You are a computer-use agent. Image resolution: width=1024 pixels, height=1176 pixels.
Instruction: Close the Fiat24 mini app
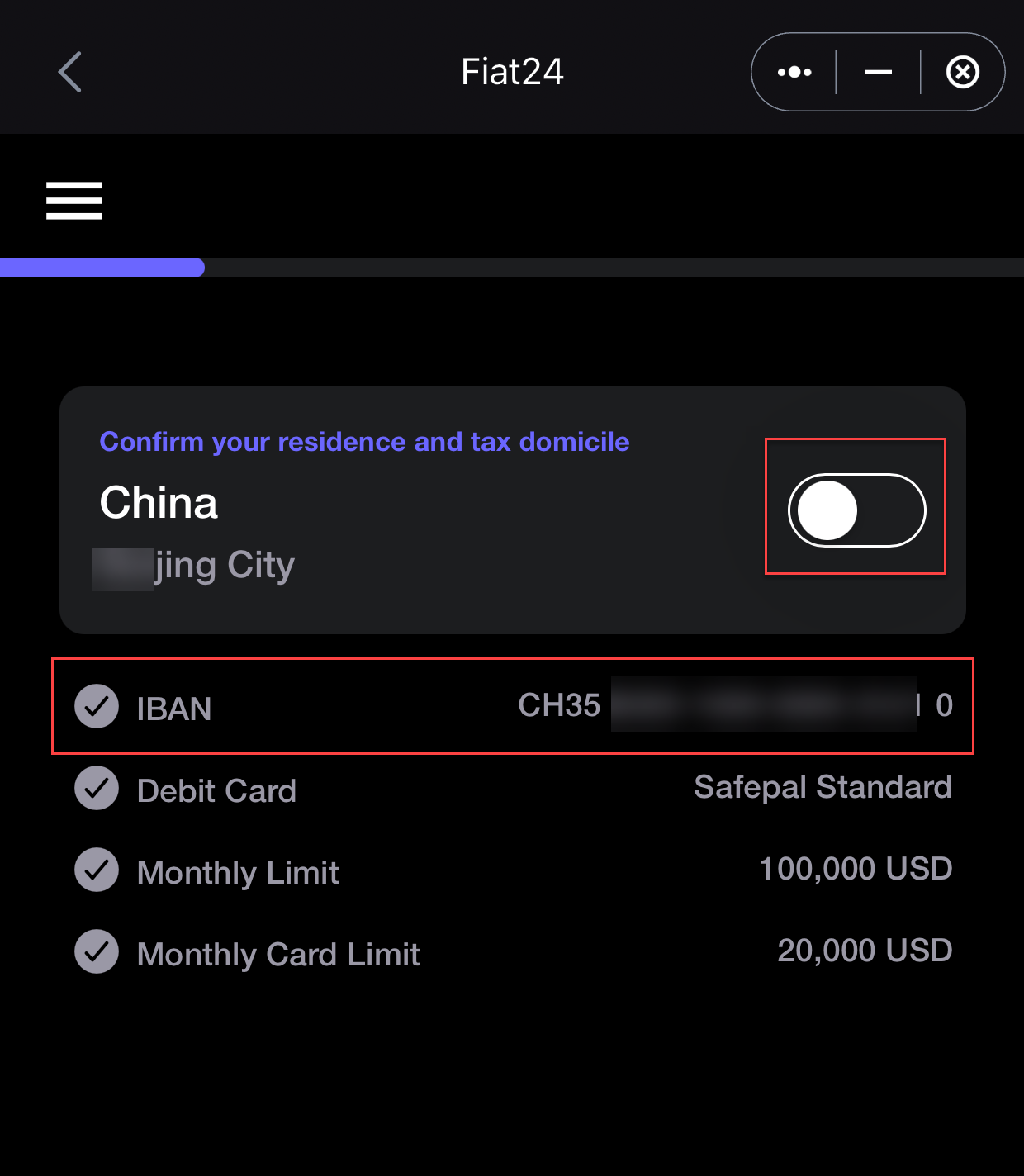click(962, 72)
